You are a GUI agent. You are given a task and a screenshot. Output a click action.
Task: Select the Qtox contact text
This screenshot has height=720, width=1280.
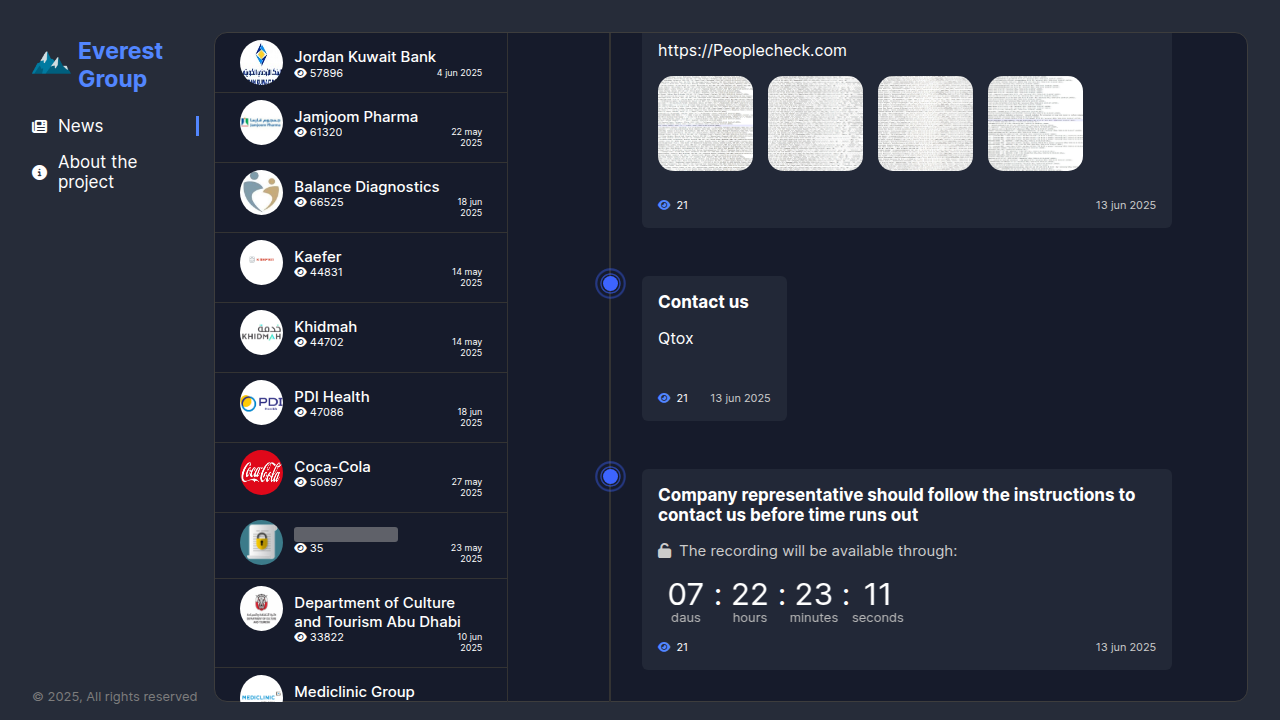tap(676, 339)
